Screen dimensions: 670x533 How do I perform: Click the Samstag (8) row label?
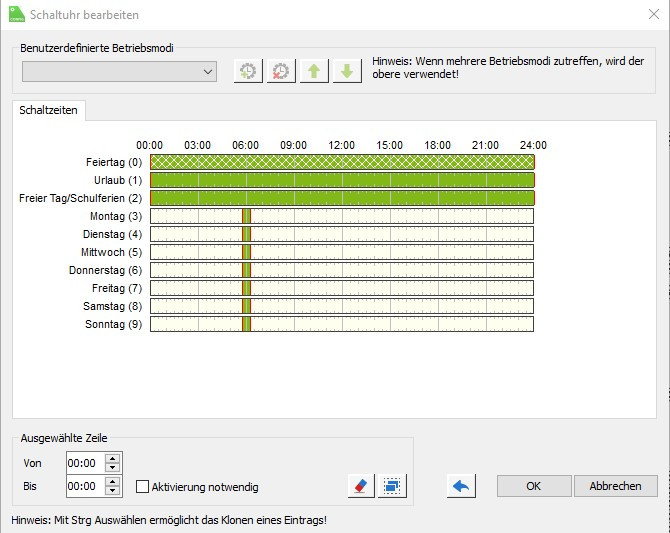tap(112, 306)
